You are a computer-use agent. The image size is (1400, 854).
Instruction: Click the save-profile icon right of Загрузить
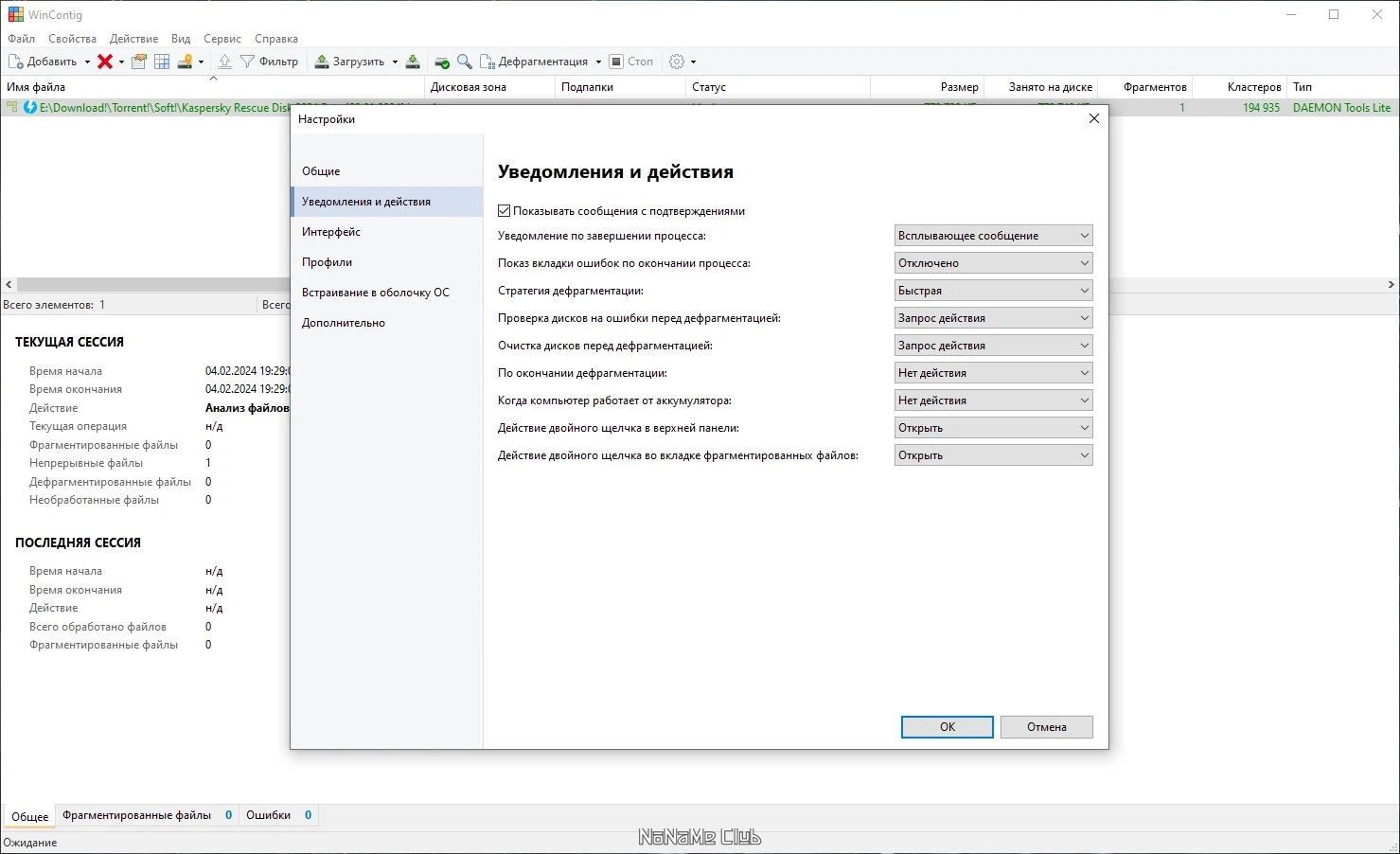coord(413,62)
